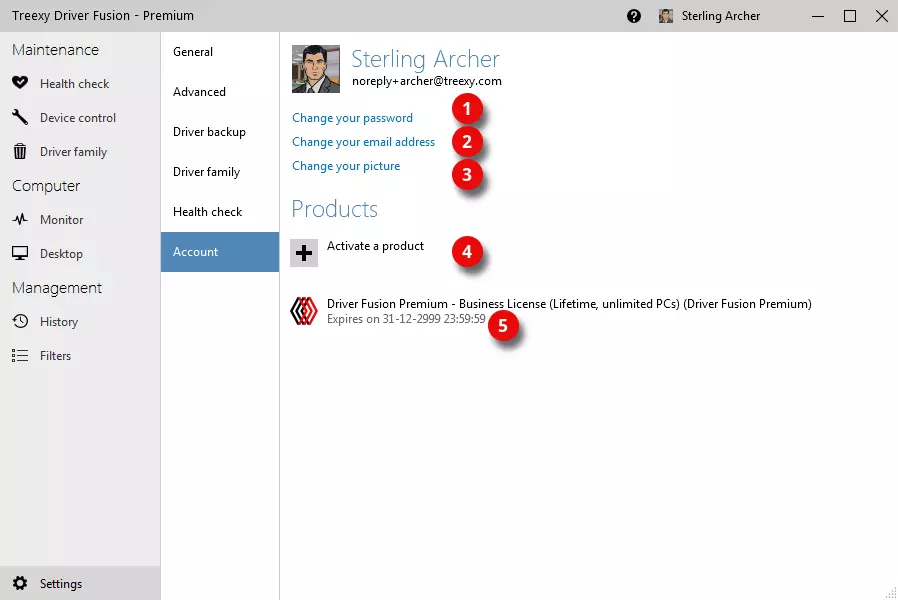Open Settings at sidebar bottom
The width and height of the screenshot is (898, 600).
(x=80, y=583)
